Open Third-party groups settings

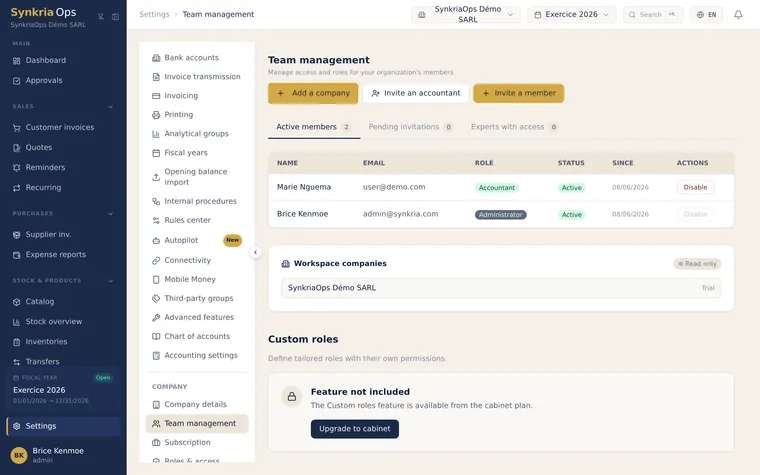point(197,299)
